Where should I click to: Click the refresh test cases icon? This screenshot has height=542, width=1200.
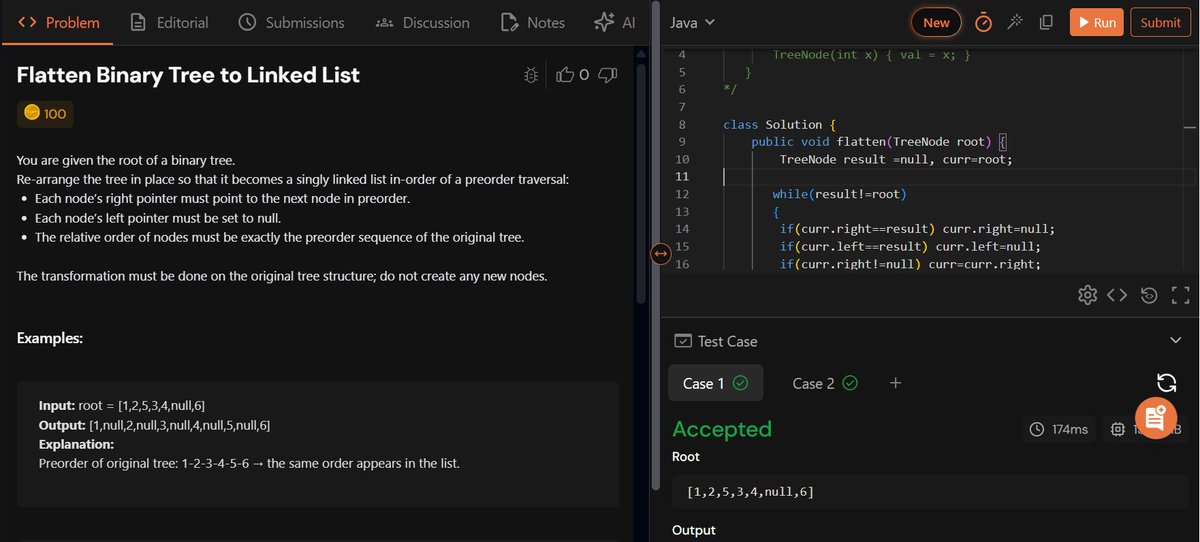(1165, 382)
